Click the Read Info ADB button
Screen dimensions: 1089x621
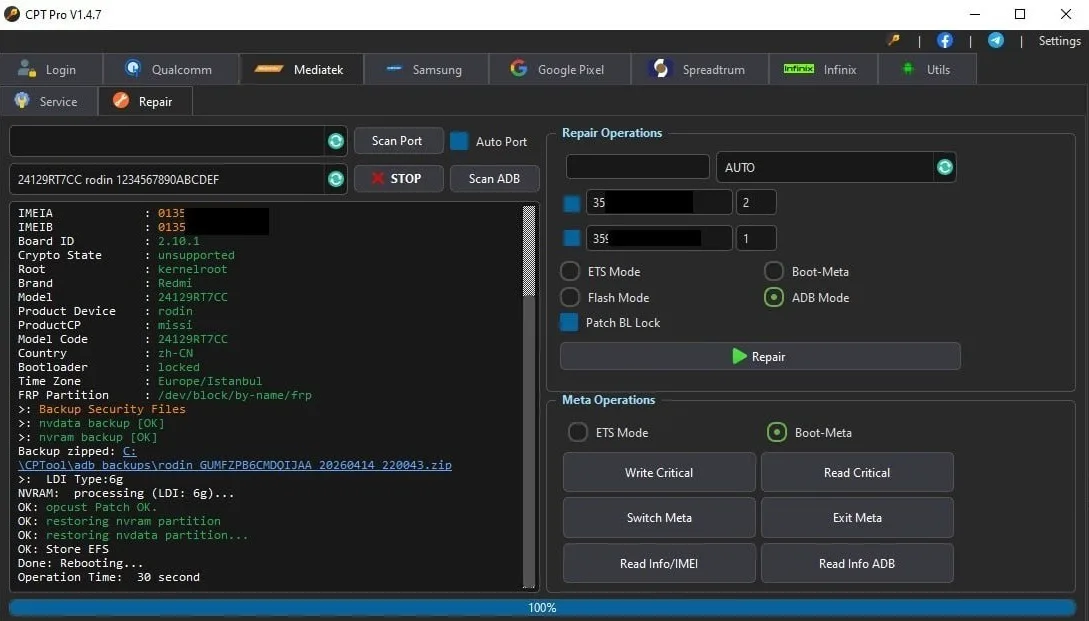(x=857, y=563)
